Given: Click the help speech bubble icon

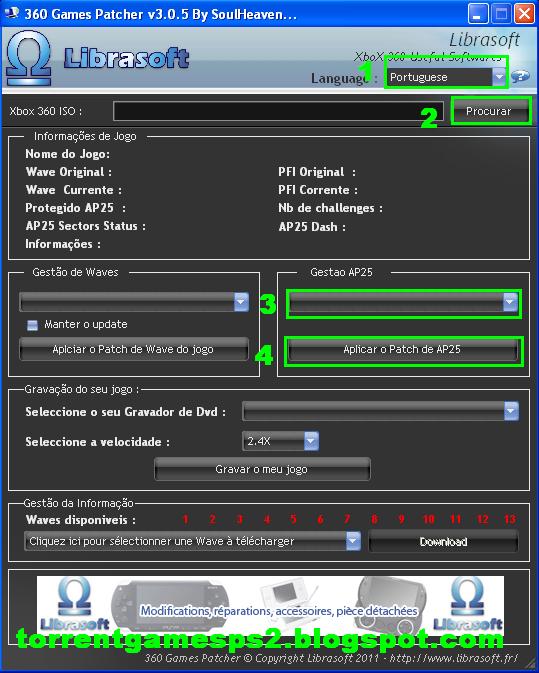Looking at the screenshot, I should (521, 77).
